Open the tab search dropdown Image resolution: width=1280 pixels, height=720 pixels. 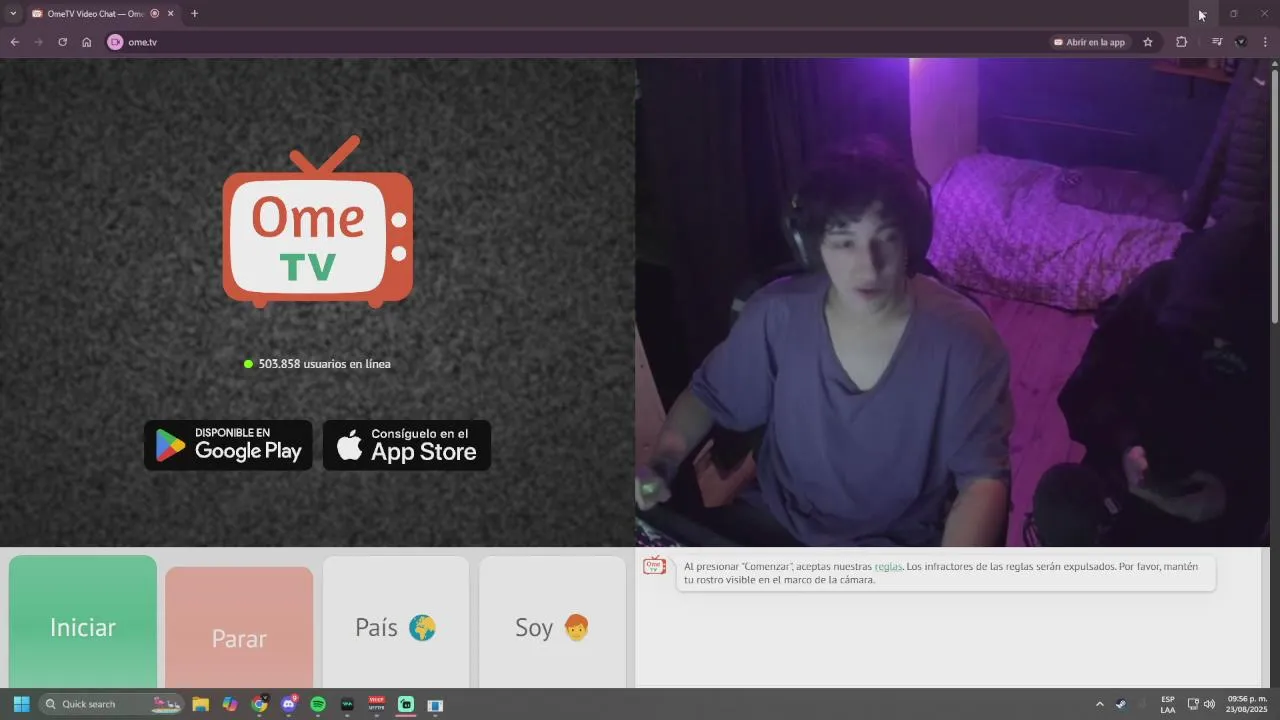click(13, 14)
